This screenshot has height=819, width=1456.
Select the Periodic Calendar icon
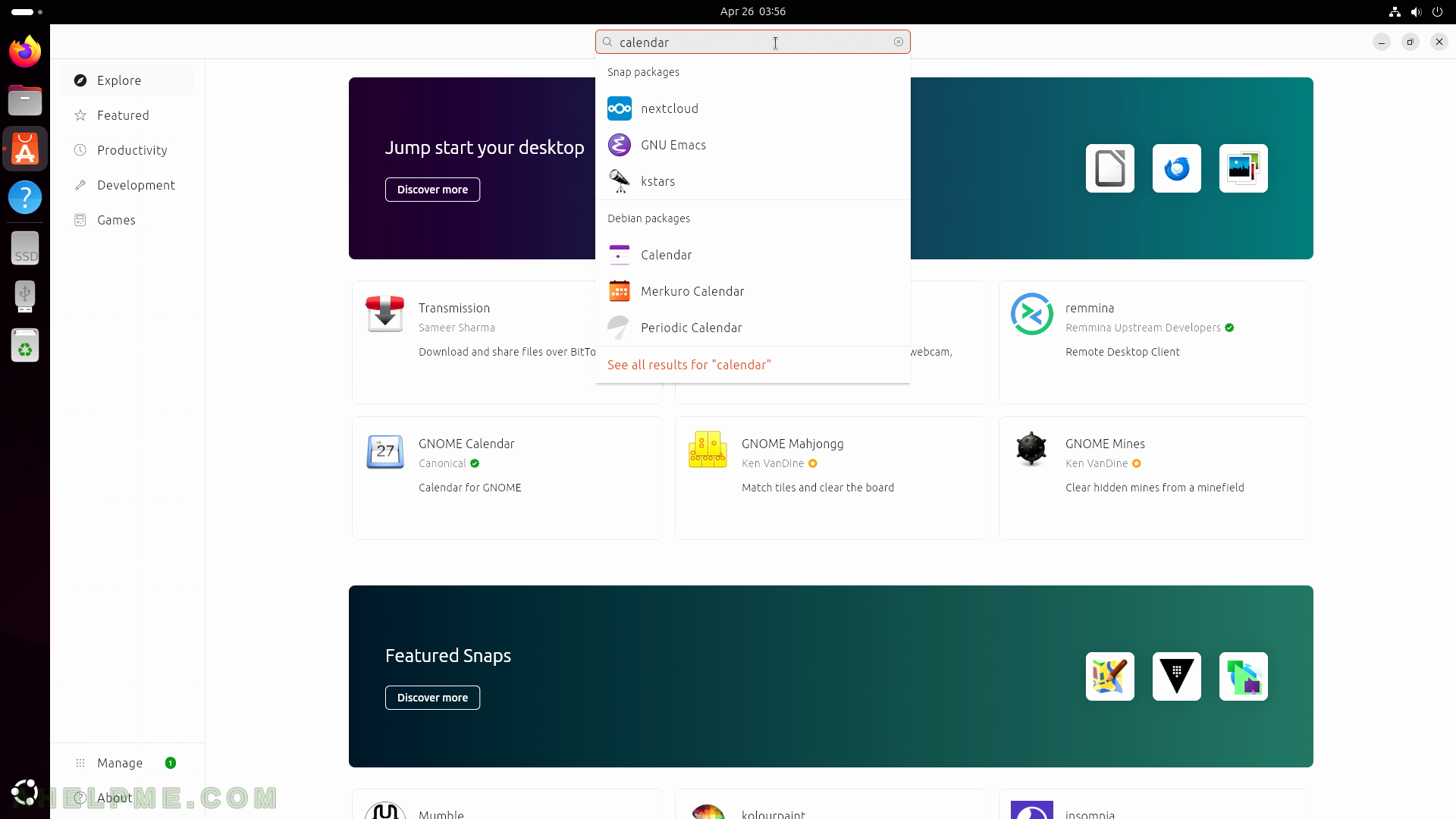click(x=620, y=328)
